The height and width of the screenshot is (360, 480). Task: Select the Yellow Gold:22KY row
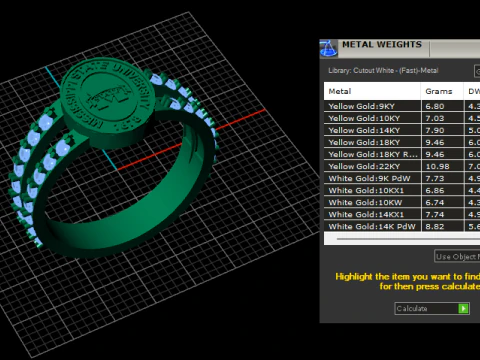pos(402,166)
